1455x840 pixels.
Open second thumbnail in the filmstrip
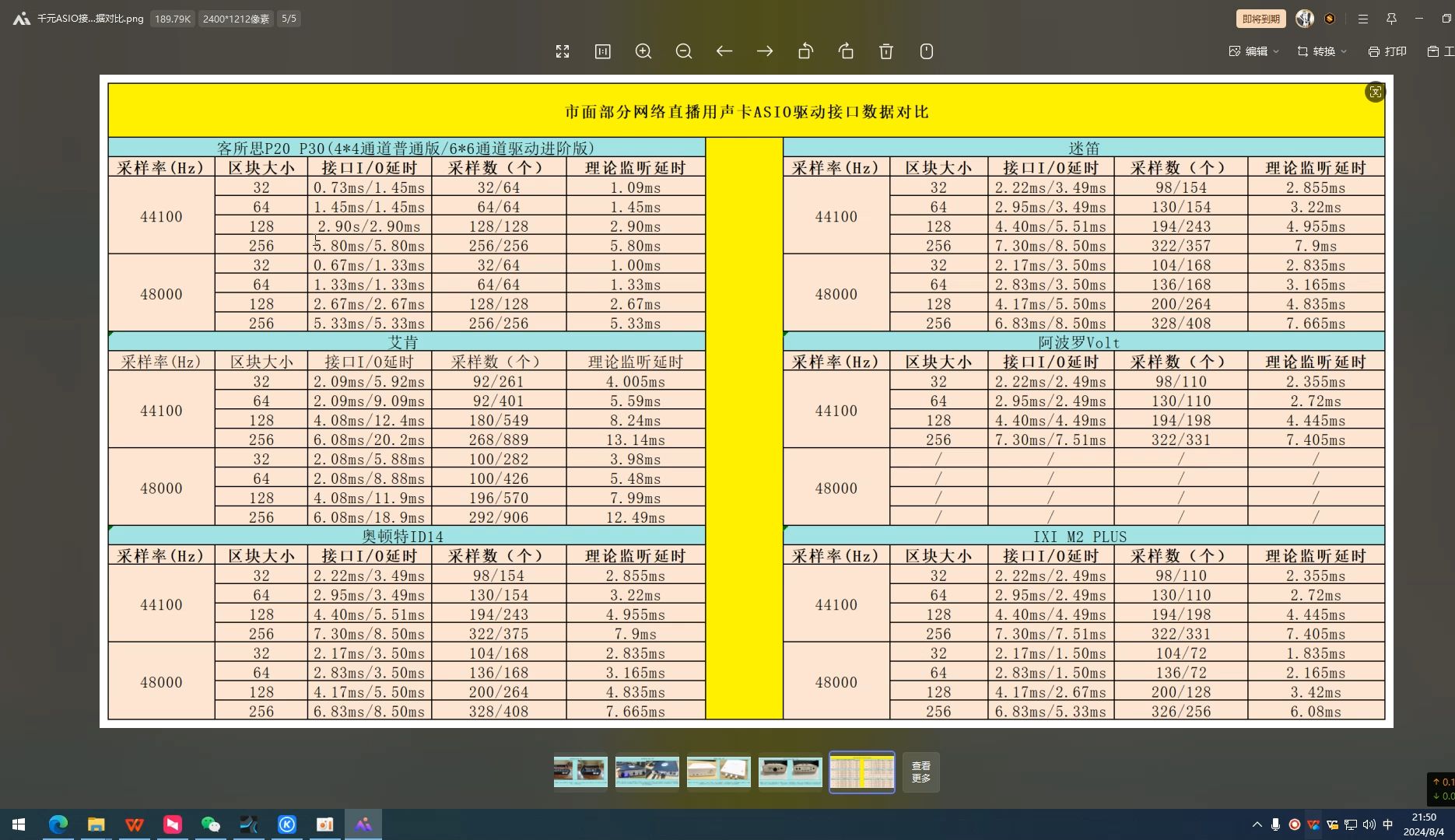[x=647, y=772]
